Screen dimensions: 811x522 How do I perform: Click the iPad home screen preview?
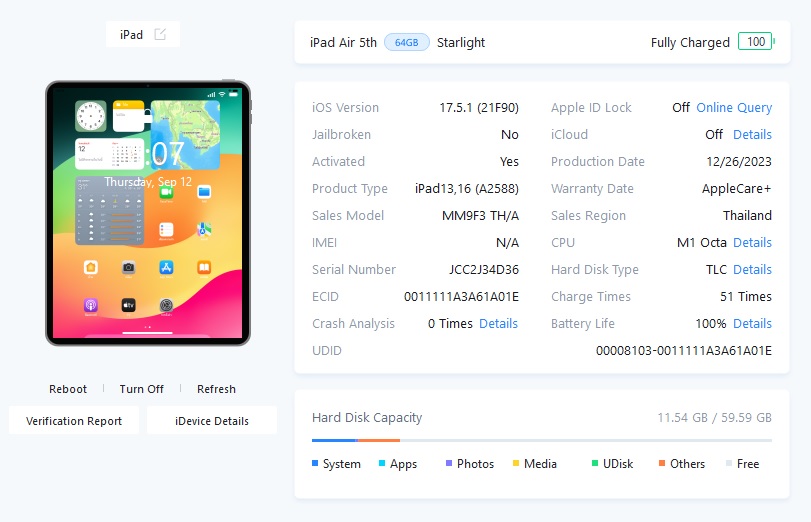coord(148,213)
